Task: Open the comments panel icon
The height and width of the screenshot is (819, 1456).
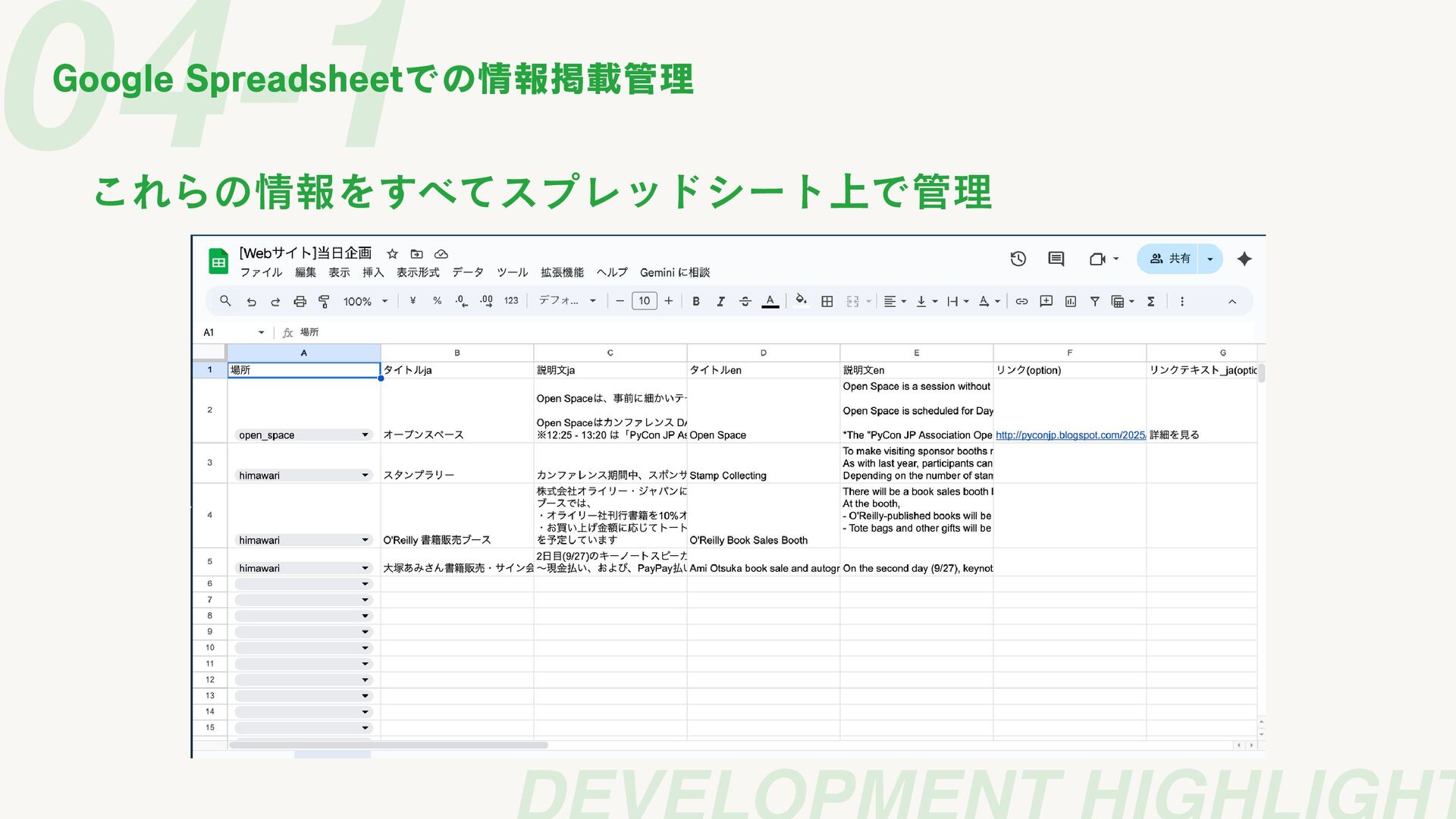Action: click(x=1056, y=259)
